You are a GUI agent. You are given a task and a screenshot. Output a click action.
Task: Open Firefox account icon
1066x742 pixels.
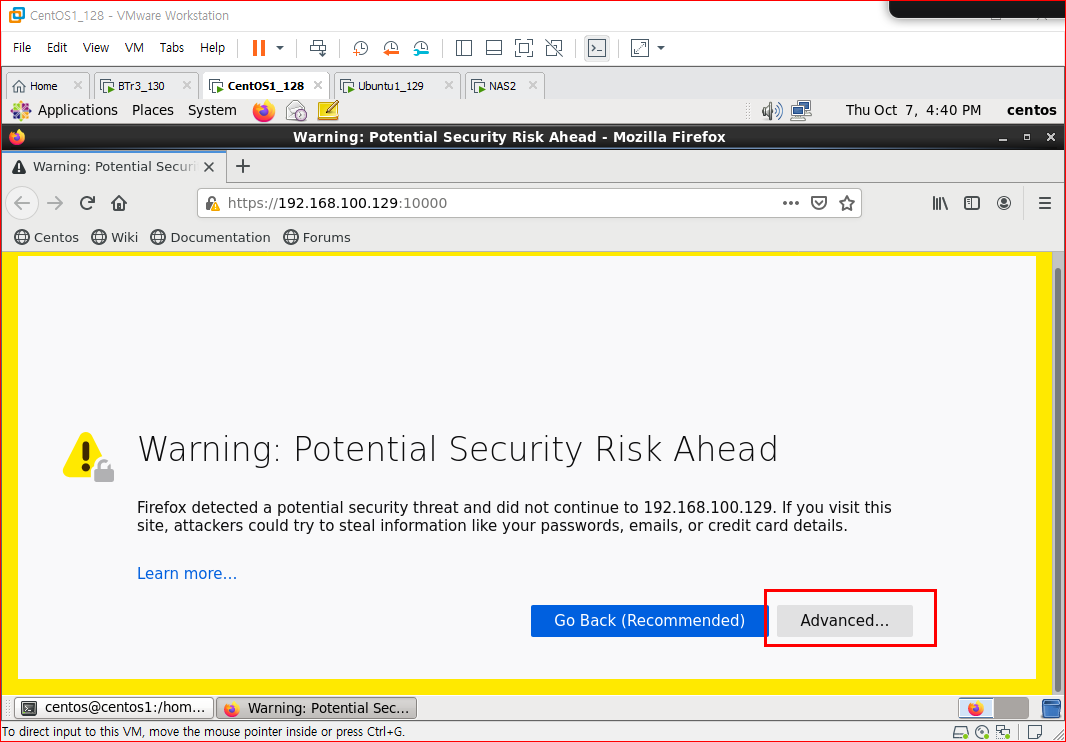click(x=1004, y=203)
